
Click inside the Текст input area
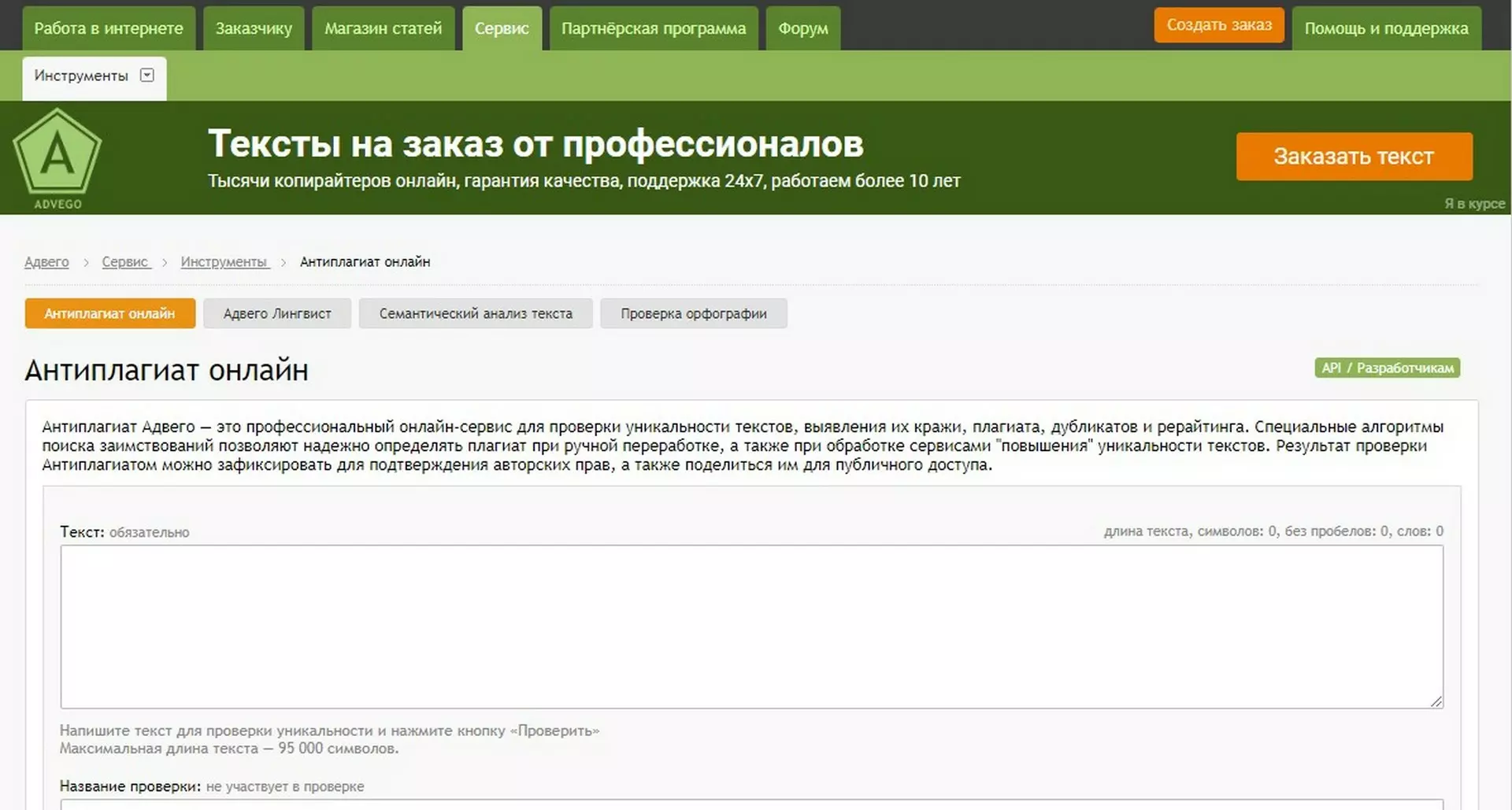coord(751,627)
